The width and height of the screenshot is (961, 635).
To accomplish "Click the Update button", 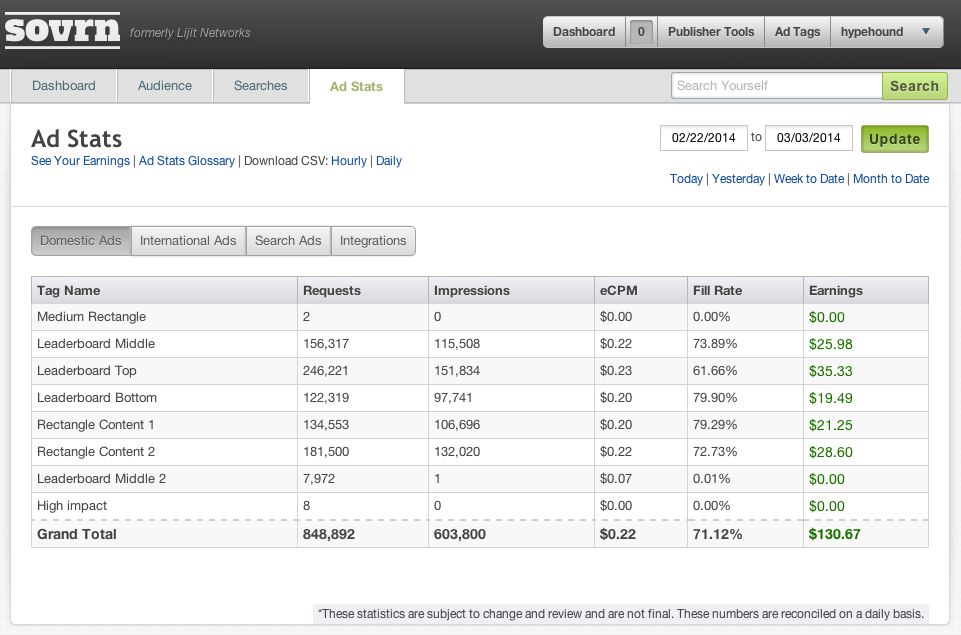I will (894, 139).
